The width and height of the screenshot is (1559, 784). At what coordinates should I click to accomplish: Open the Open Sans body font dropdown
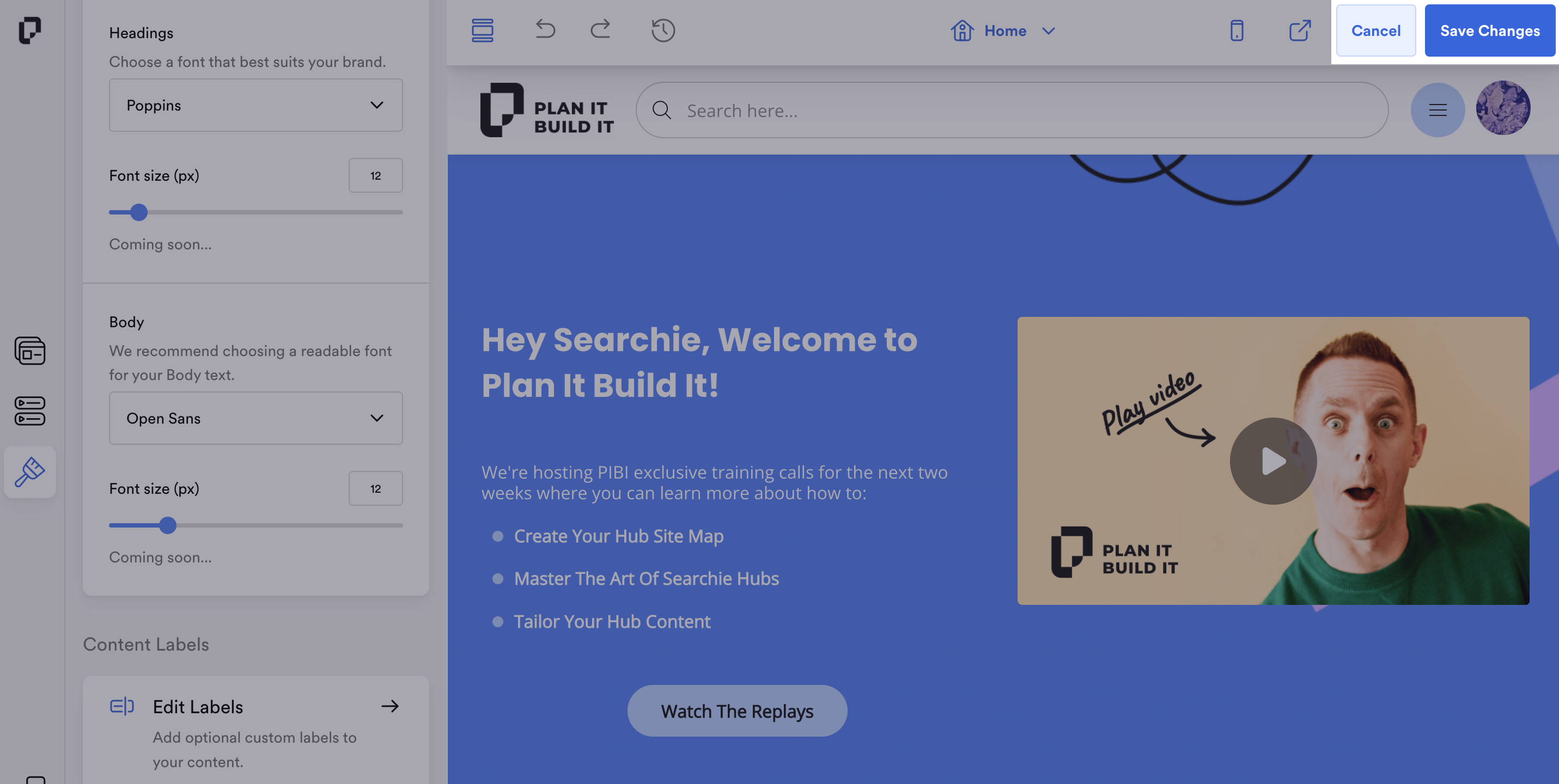tap(255, 418)
